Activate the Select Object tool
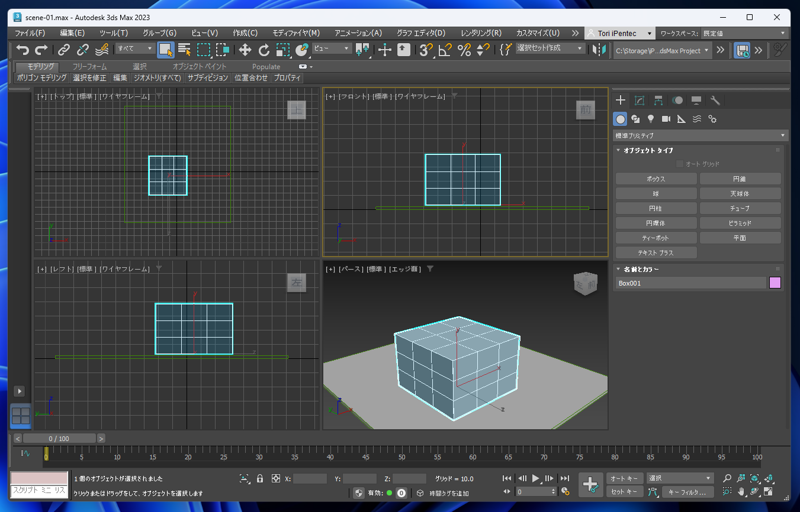The image size is (800, 512). 165,49
